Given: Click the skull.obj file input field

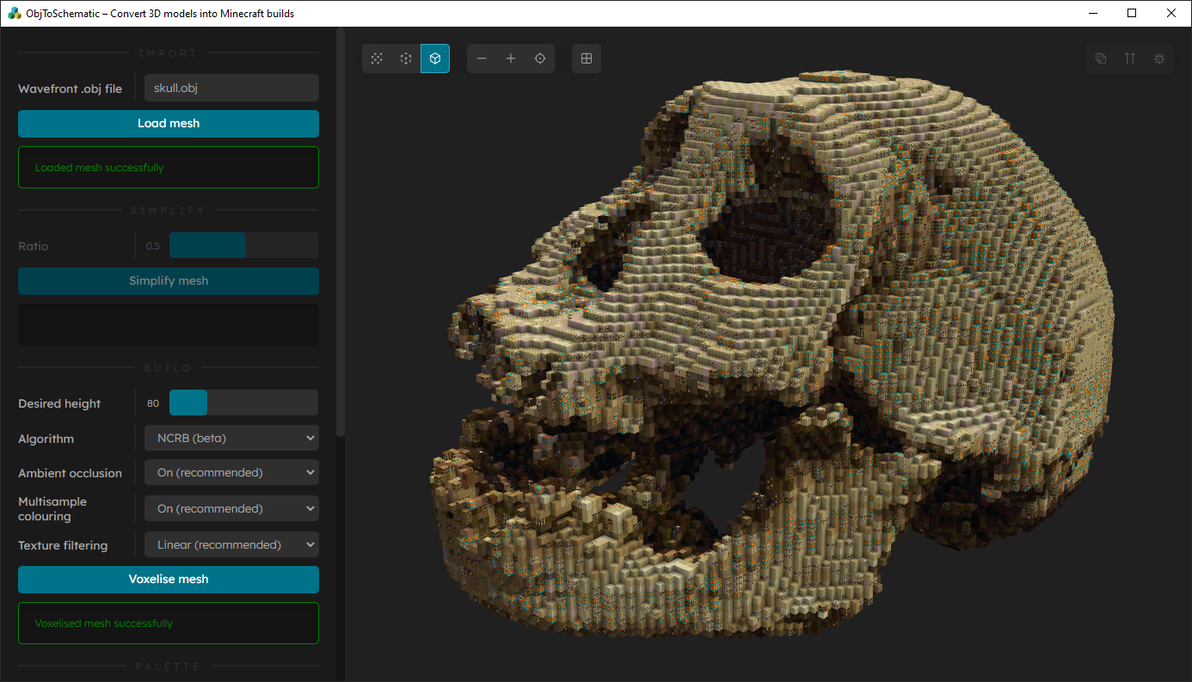Looking at the screenshot, I should (231, 88).
